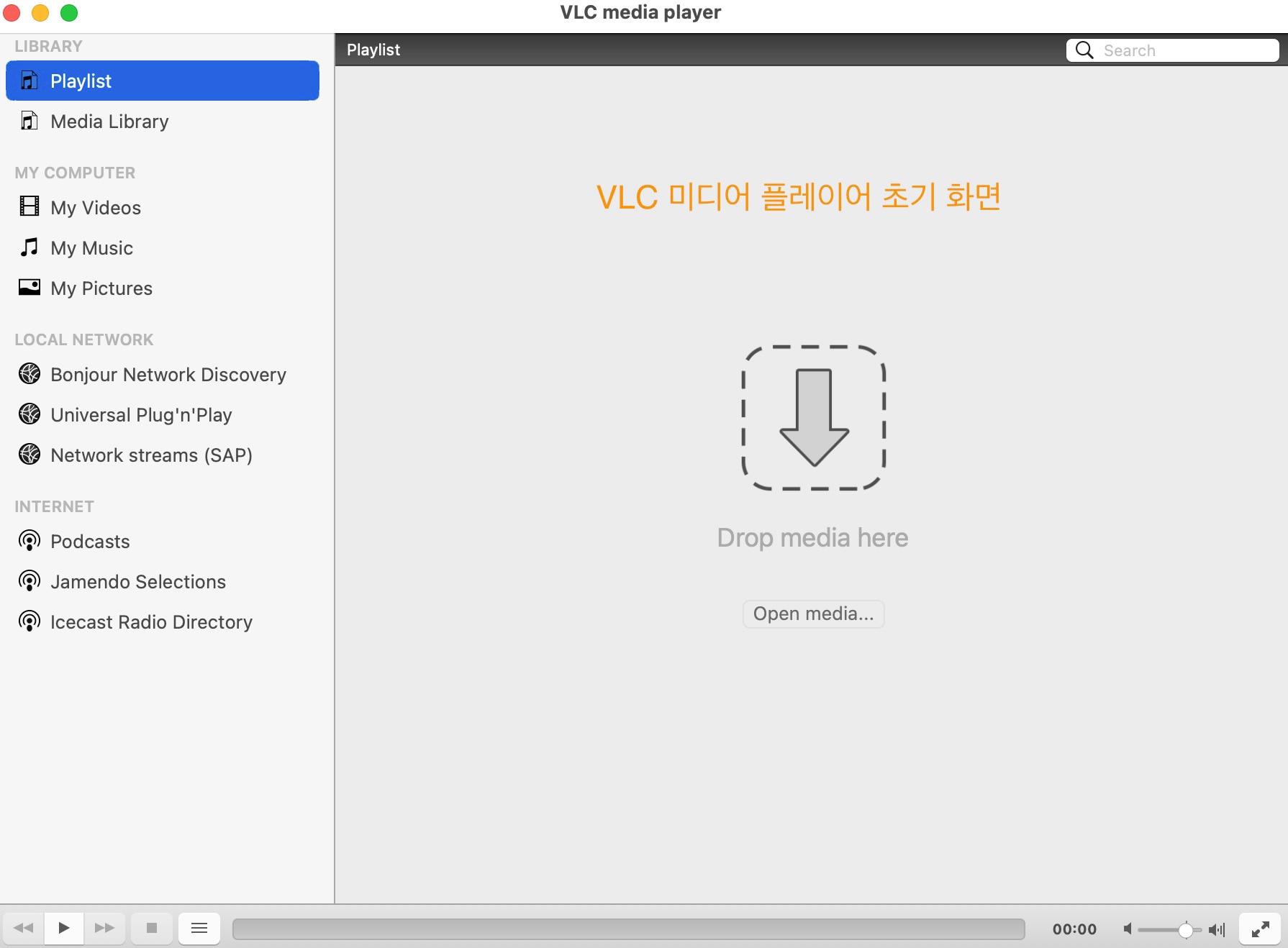Toggle fullscreen with the arrows button

pyautogui.click(x=1260, y=929)
